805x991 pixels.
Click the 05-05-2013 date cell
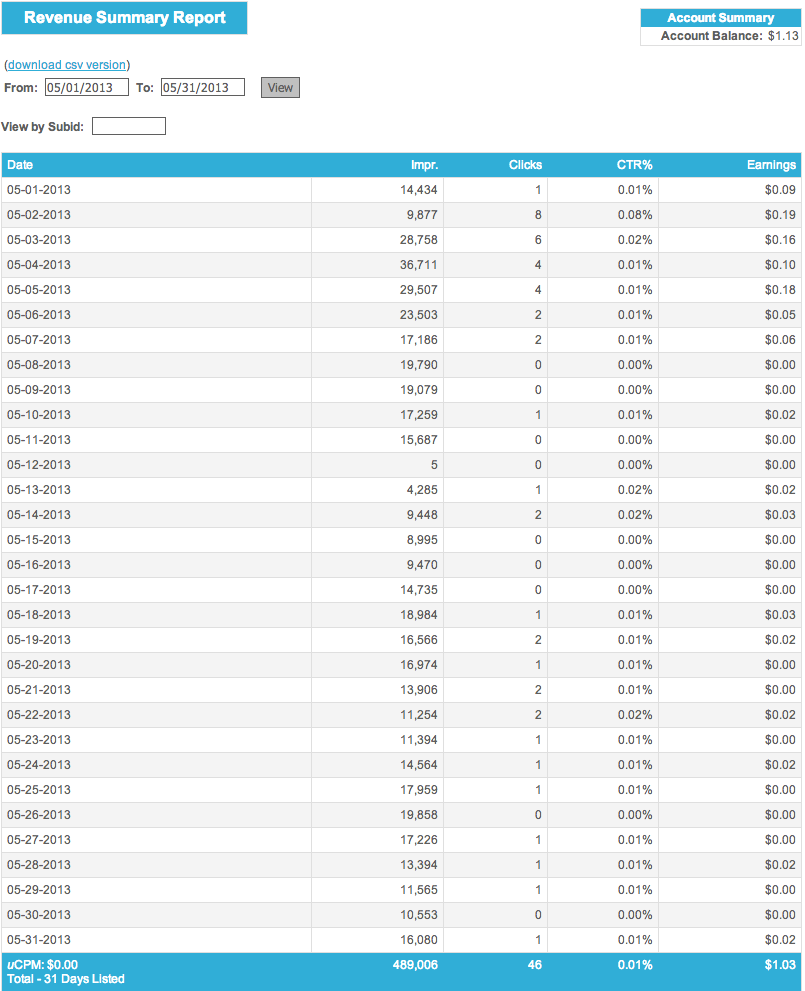point(39,289)
